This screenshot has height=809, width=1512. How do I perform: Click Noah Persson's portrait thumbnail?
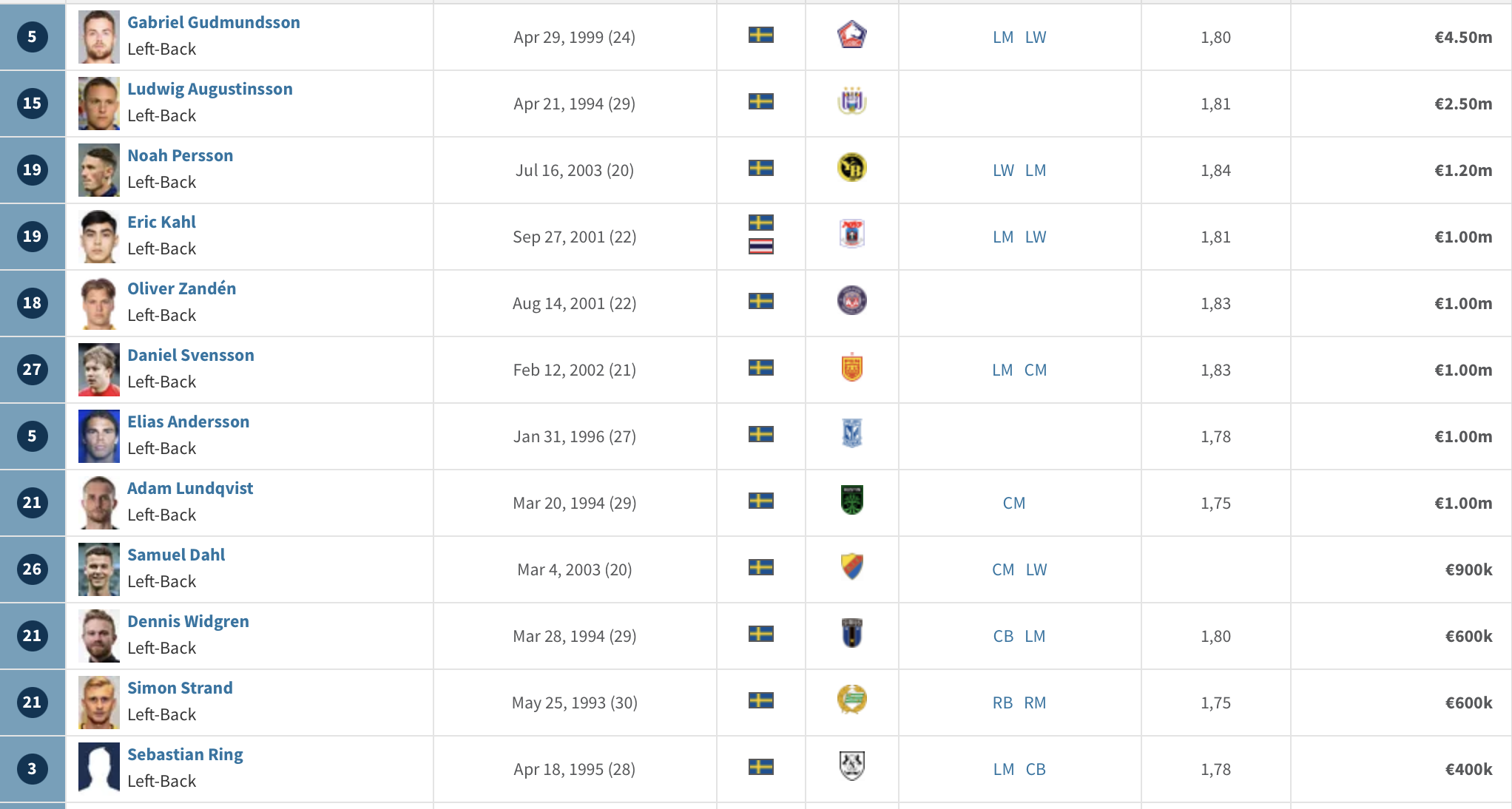click(x=98, y=170)
